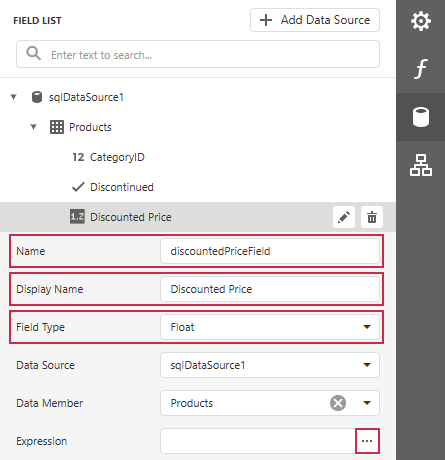Click the empty Expression input field
The width and height of the screenshot is (445, 460).
(x=258, y=441)
